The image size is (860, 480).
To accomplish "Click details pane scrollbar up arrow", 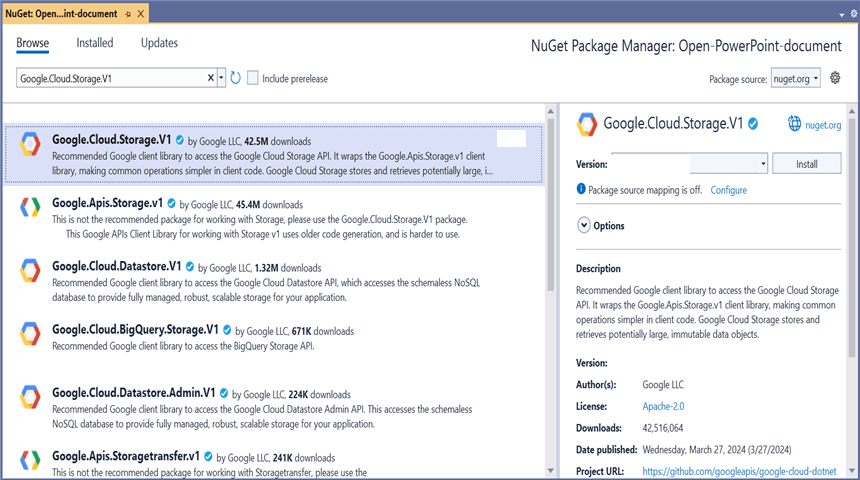I will point(852,111).
